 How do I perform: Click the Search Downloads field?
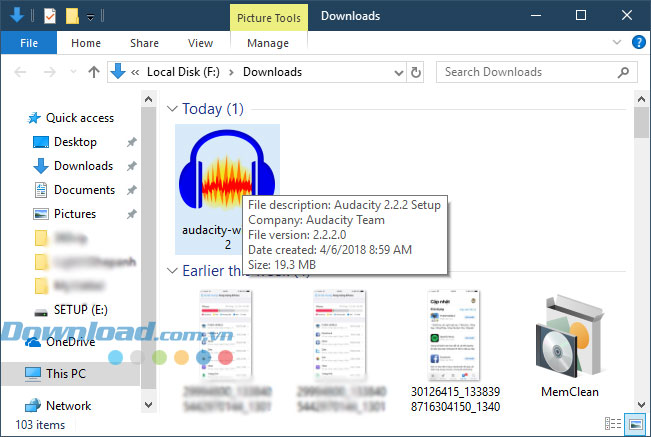530,72
